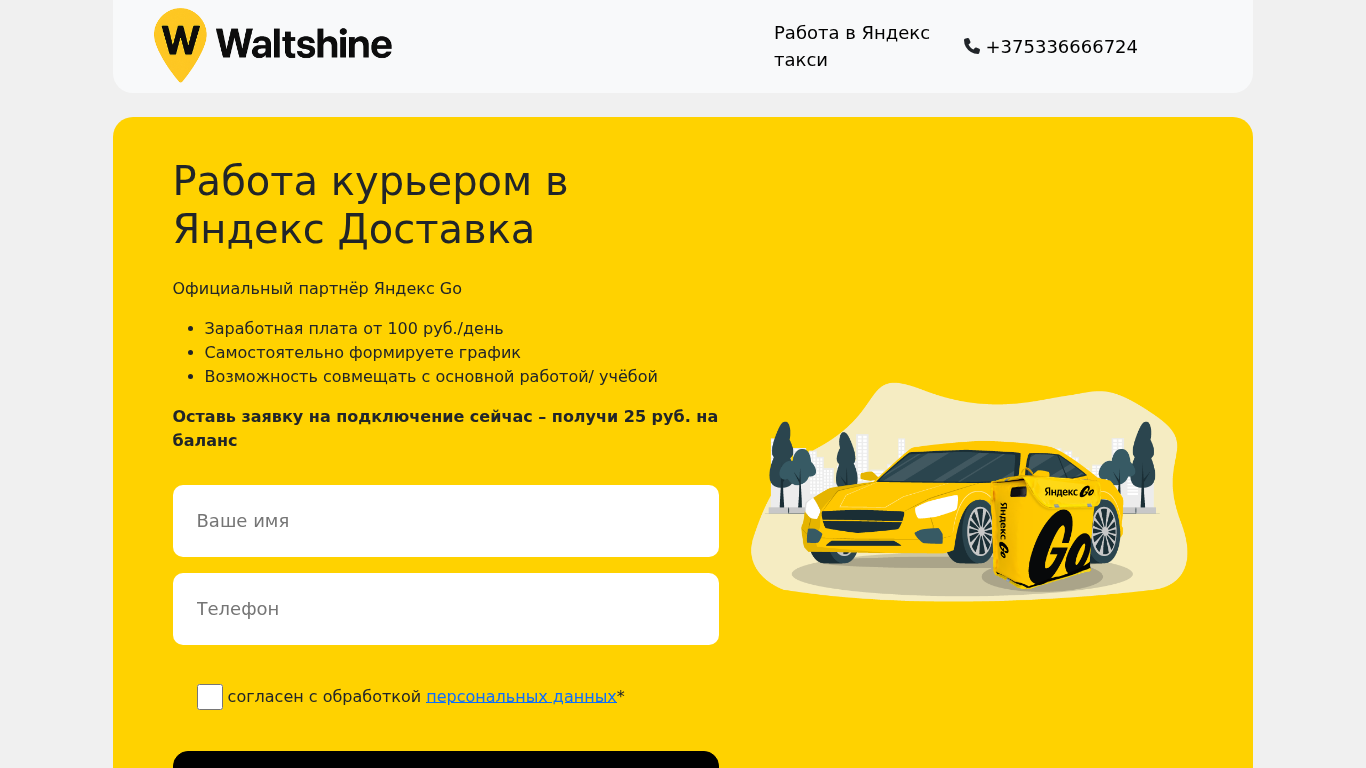
Task: Click Возможность совмещать с основной работой item
Action: (431, 377)
